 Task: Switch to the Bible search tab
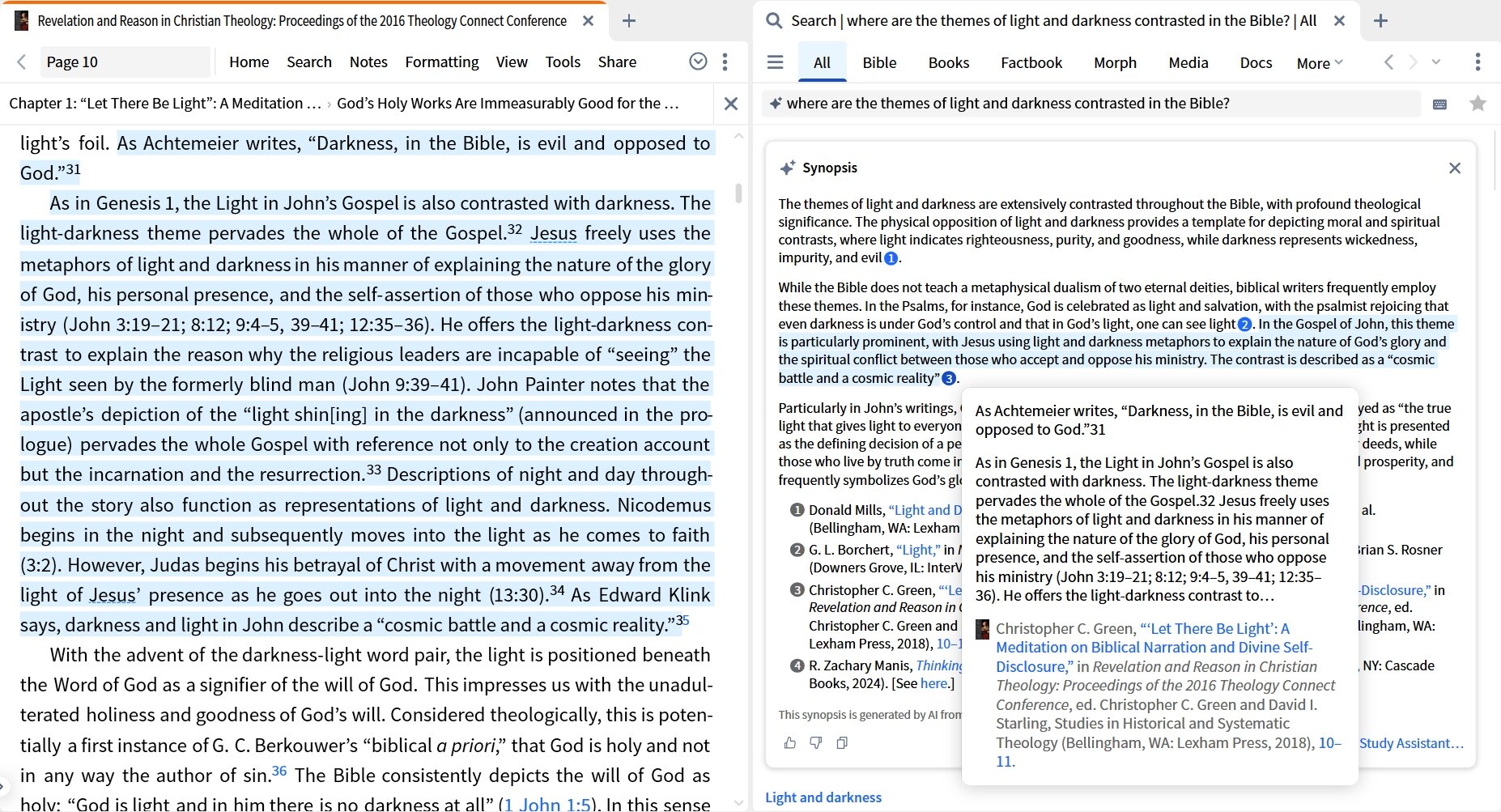click(x=879, y=62)
